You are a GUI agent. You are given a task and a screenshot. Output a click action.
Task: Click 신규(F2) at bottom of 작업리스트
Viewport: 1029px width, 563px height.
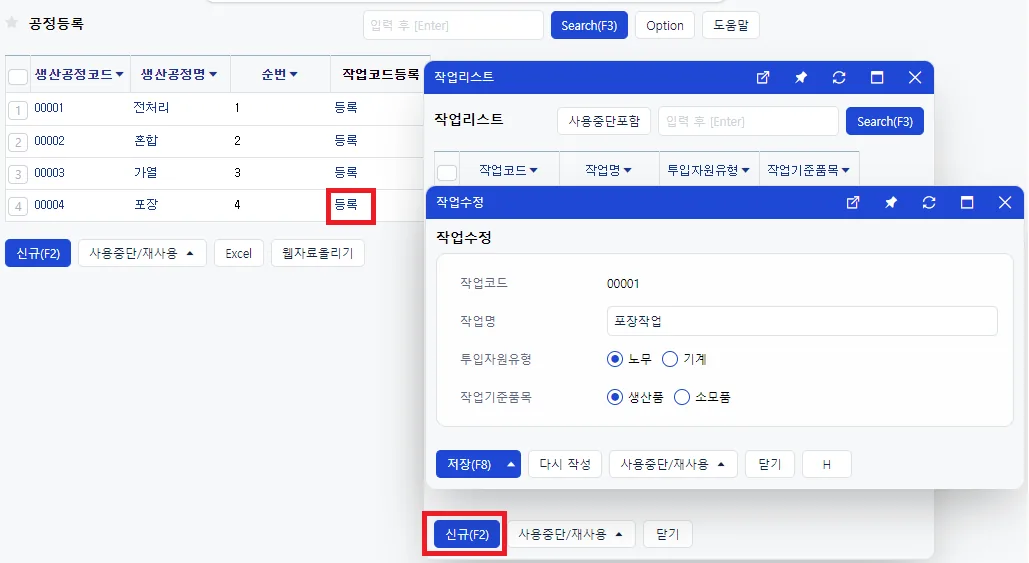[467, 534]
